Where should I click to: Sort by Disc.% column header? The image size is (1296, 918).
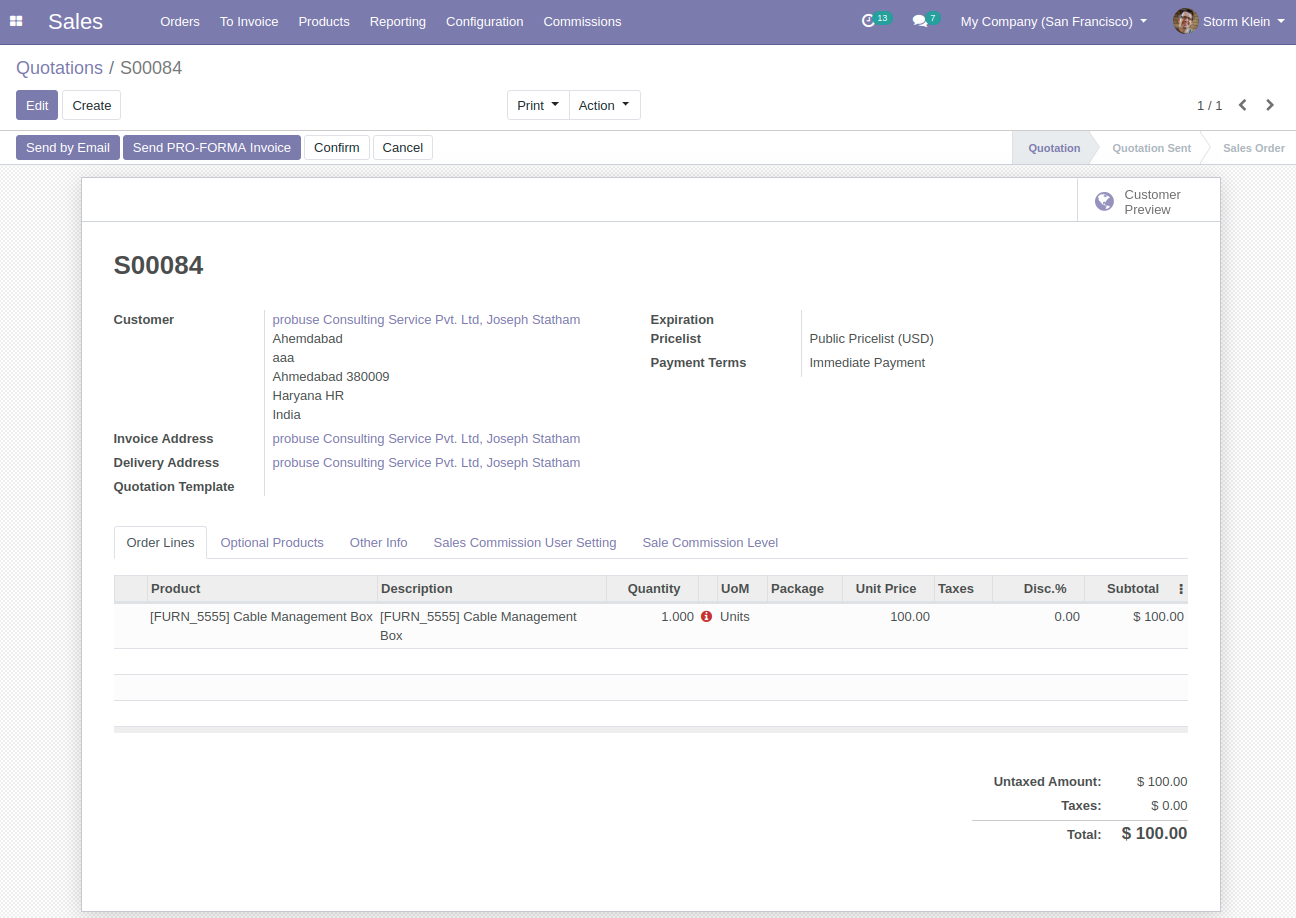1038,589
